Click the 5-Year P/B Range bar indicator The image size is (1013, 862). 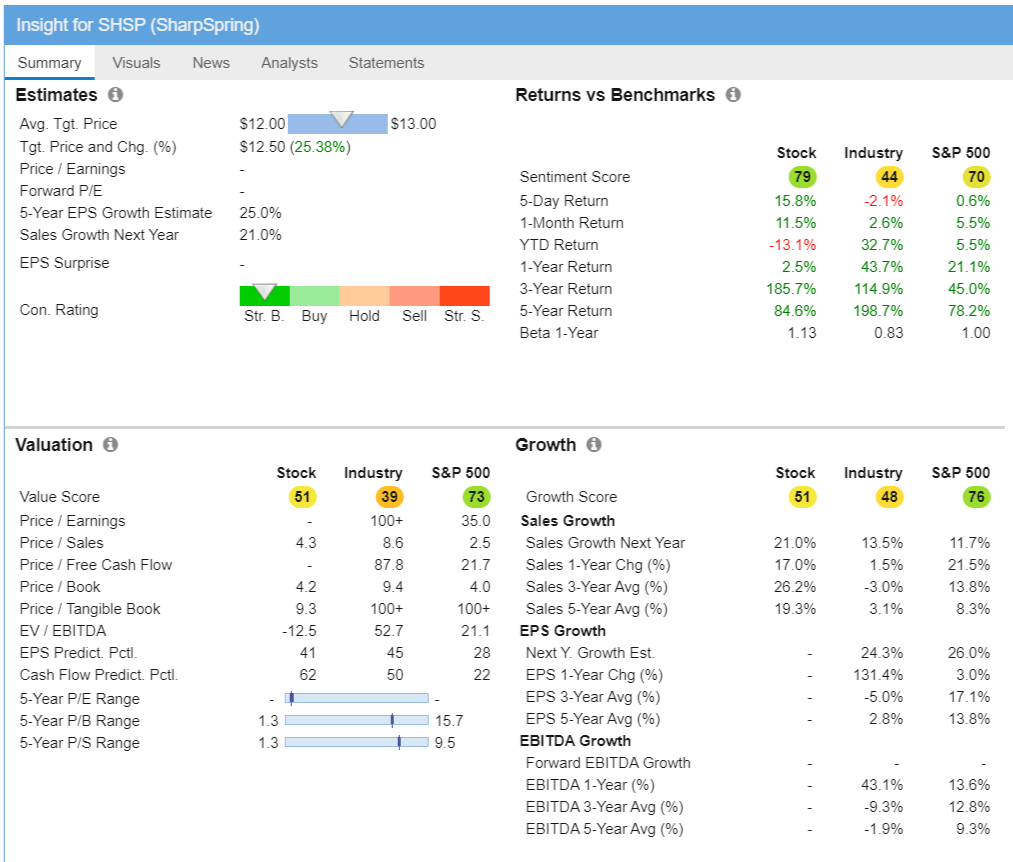[x=392, y=721]
